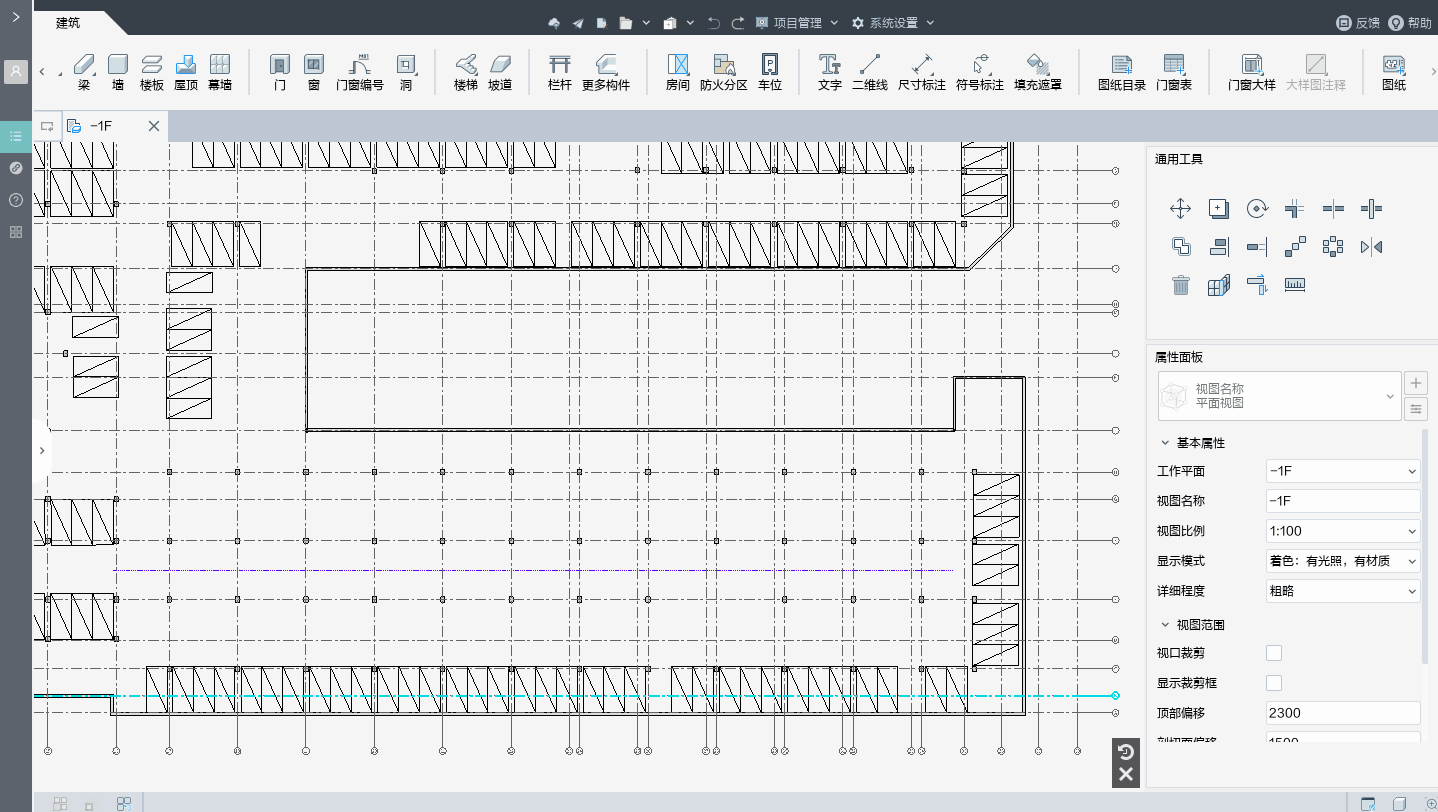Toggle the 视口裁剪 checkbox
The height and width of the screenshot is (812, 1438).
(1274, 653)
